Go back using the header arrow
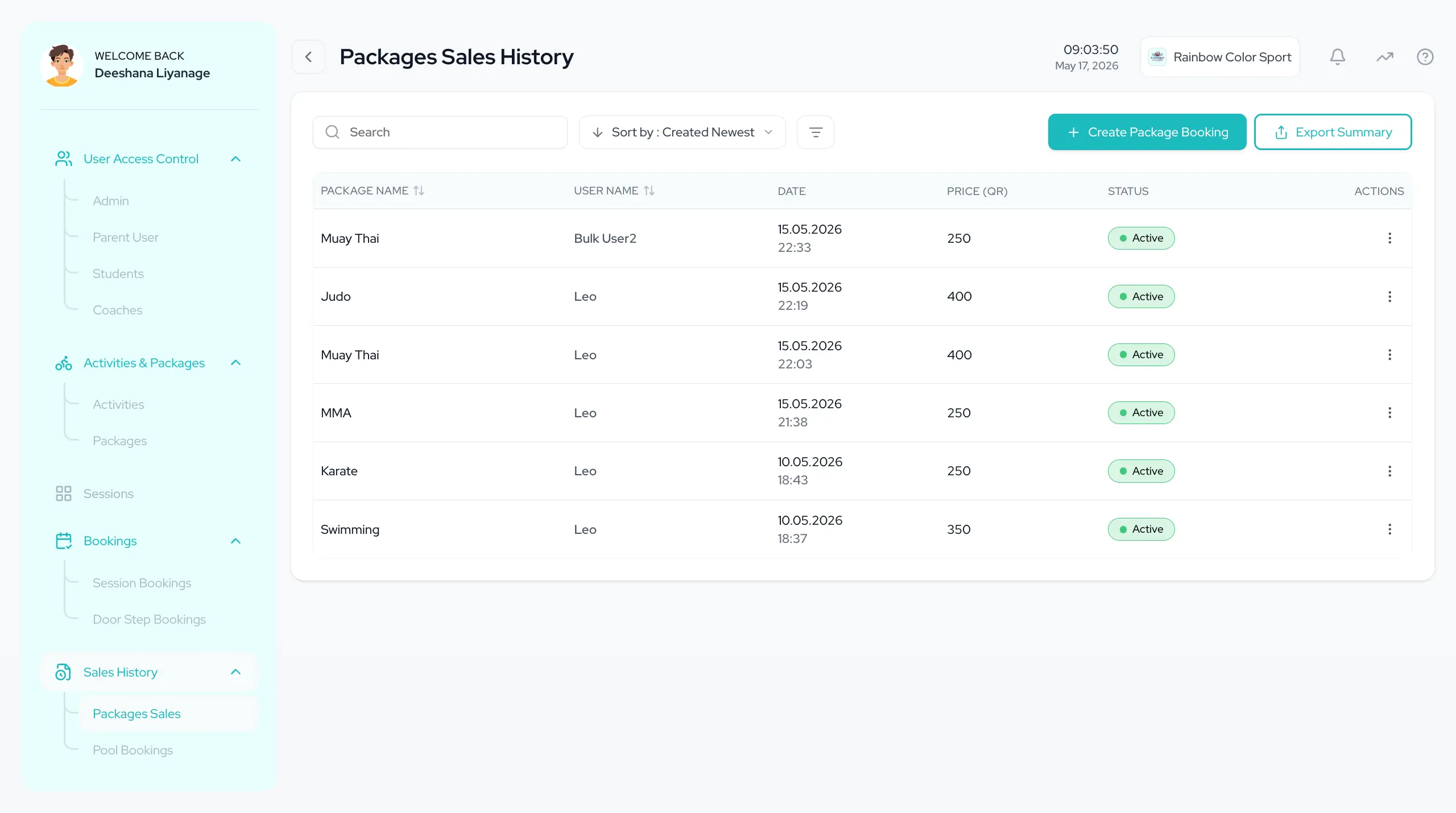Viewport: 1456px width, 813px height. tap(308, 57)
